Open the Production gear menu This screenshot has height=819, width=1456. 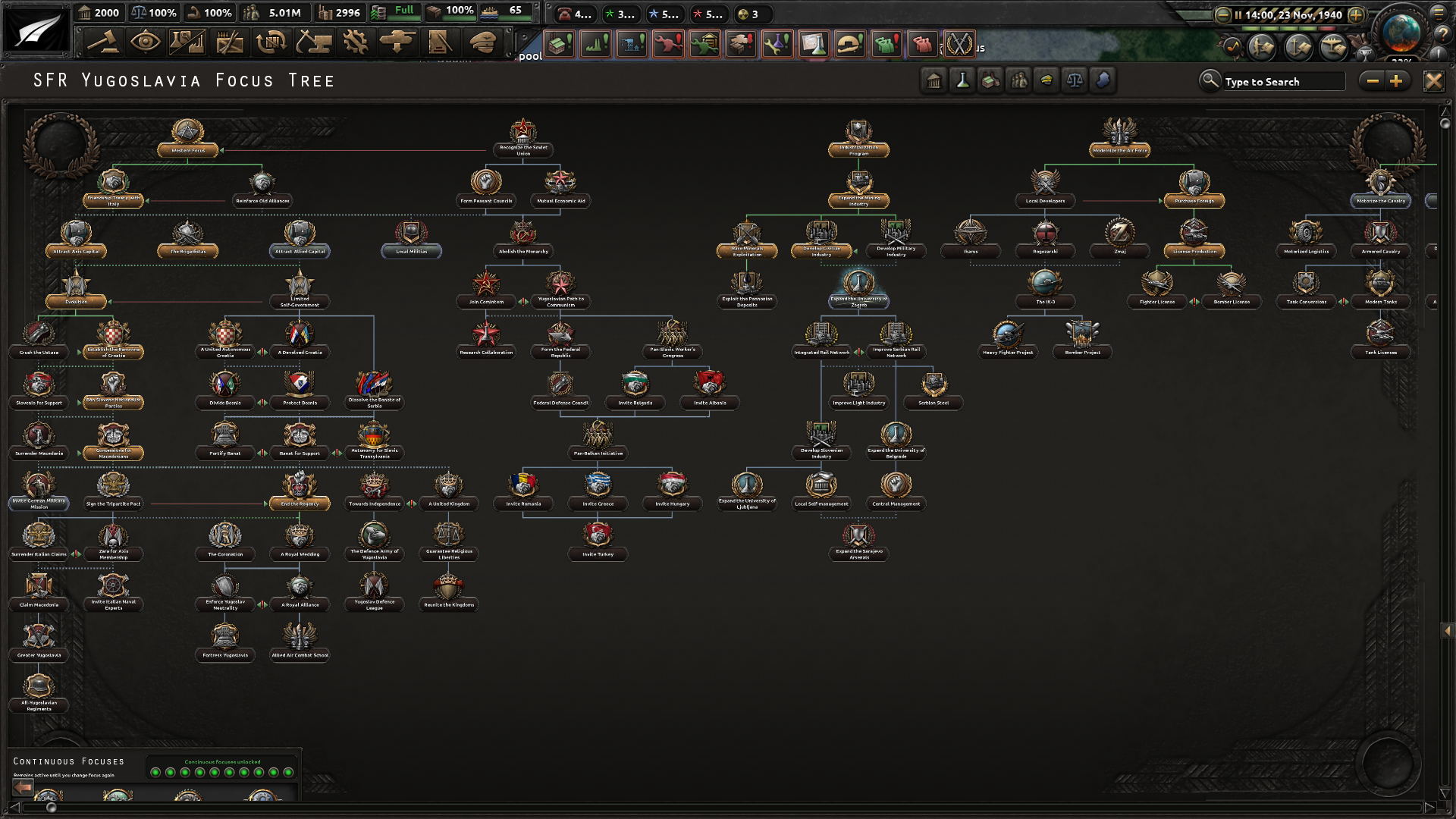pyautogui.click(x=355, y=42)
